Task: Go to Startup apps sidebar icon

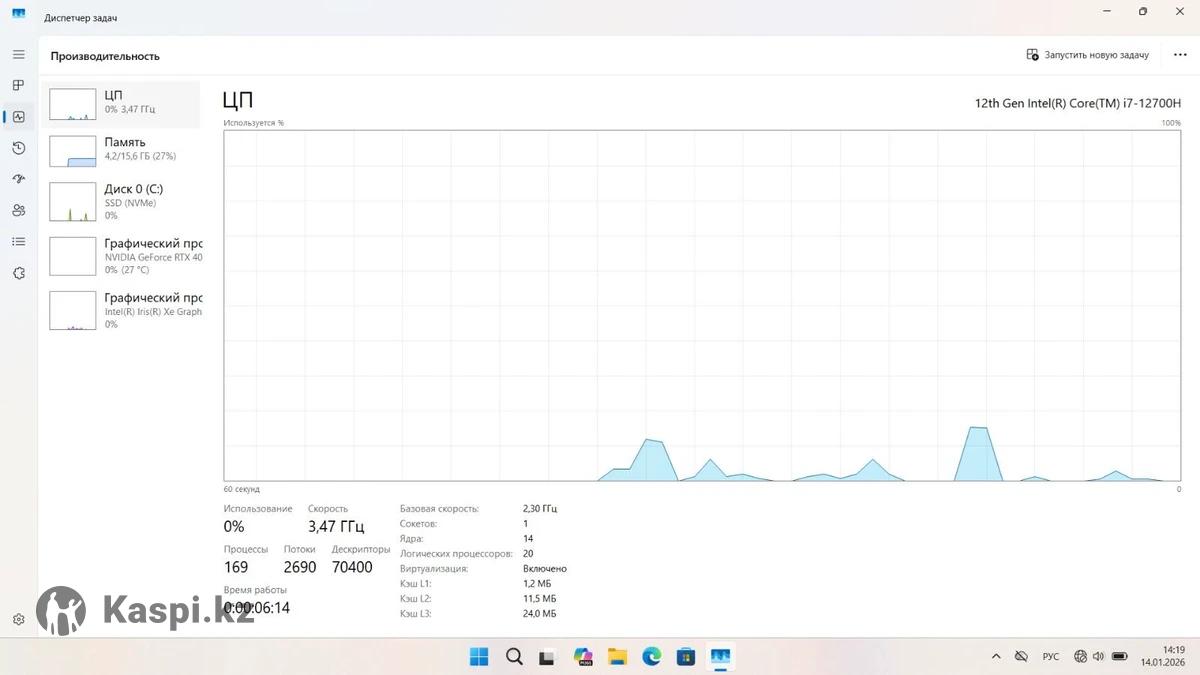Action: coord(18,179)
